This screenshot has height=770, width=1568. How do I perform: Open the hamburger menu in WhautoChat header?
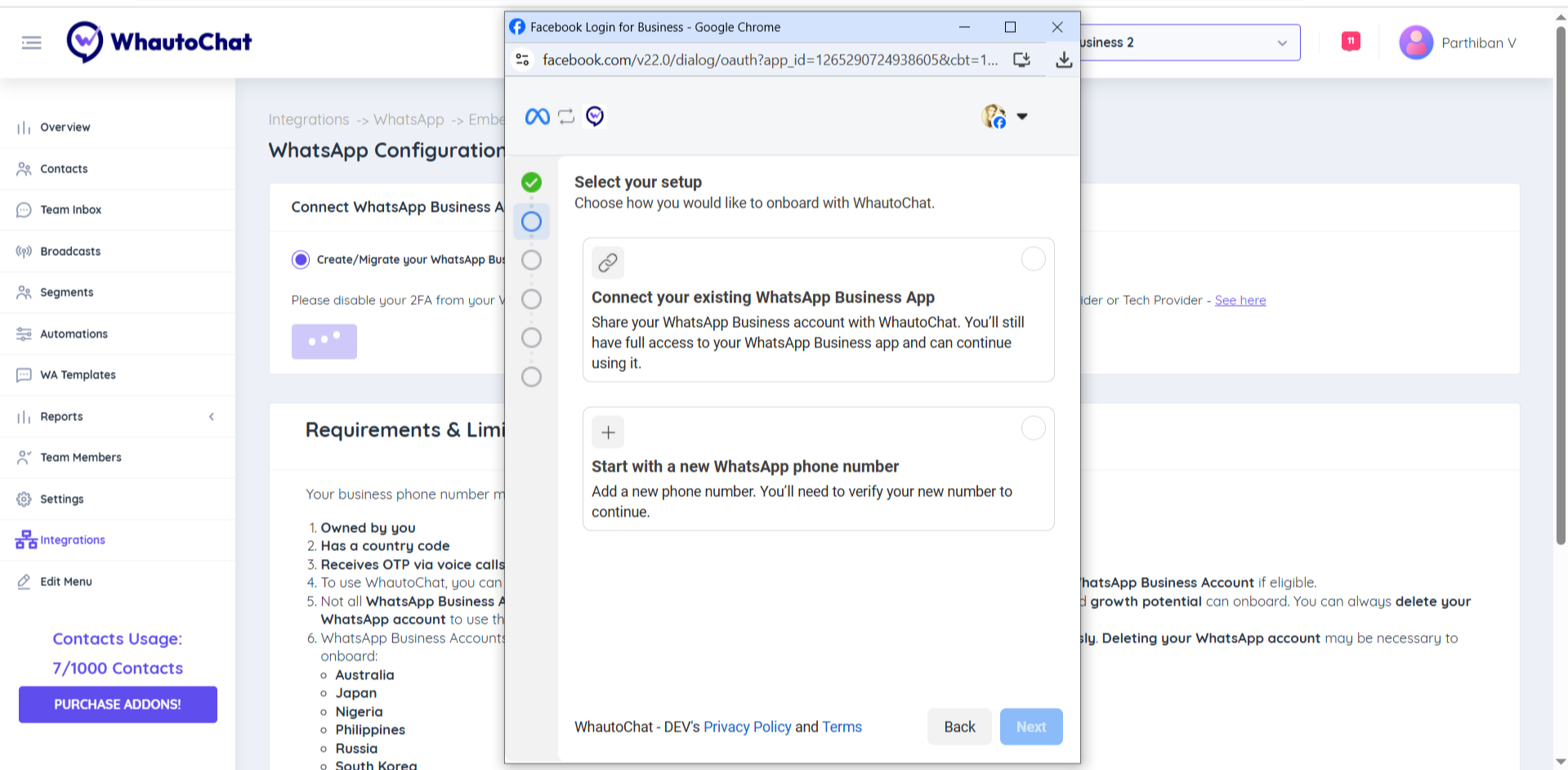click(31, 43)
